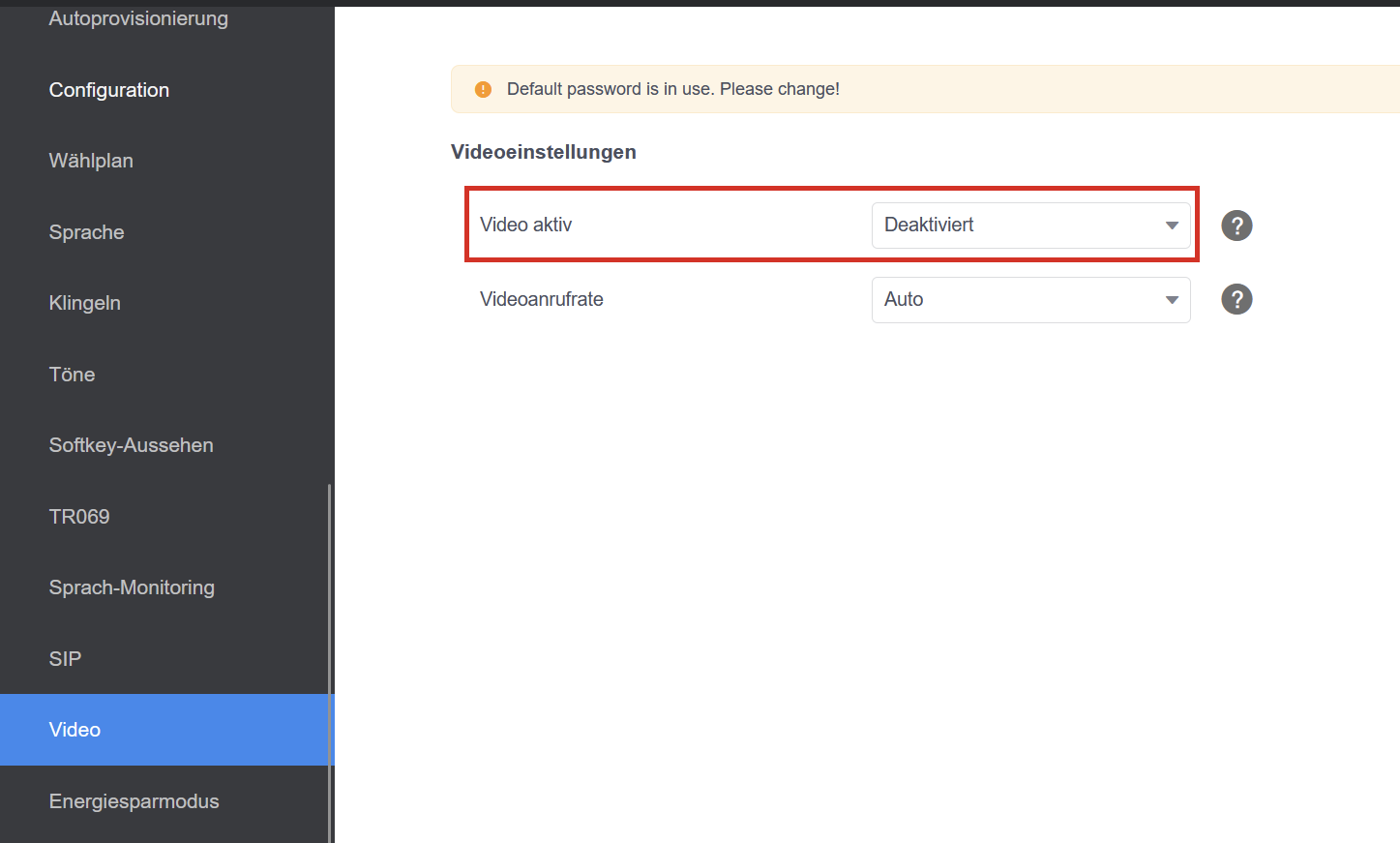This screenshot has width=1400, height=843.
Task: Click help icon beside Video aktiv
Action: (1236, 226)
